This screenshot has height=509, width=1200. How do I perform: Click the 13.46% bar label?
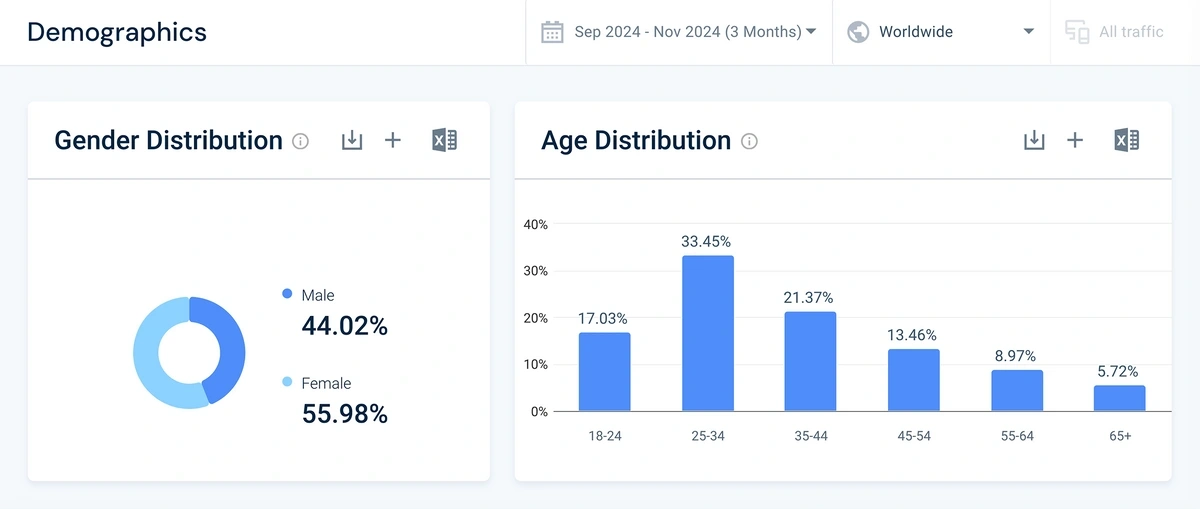[912, 335]
